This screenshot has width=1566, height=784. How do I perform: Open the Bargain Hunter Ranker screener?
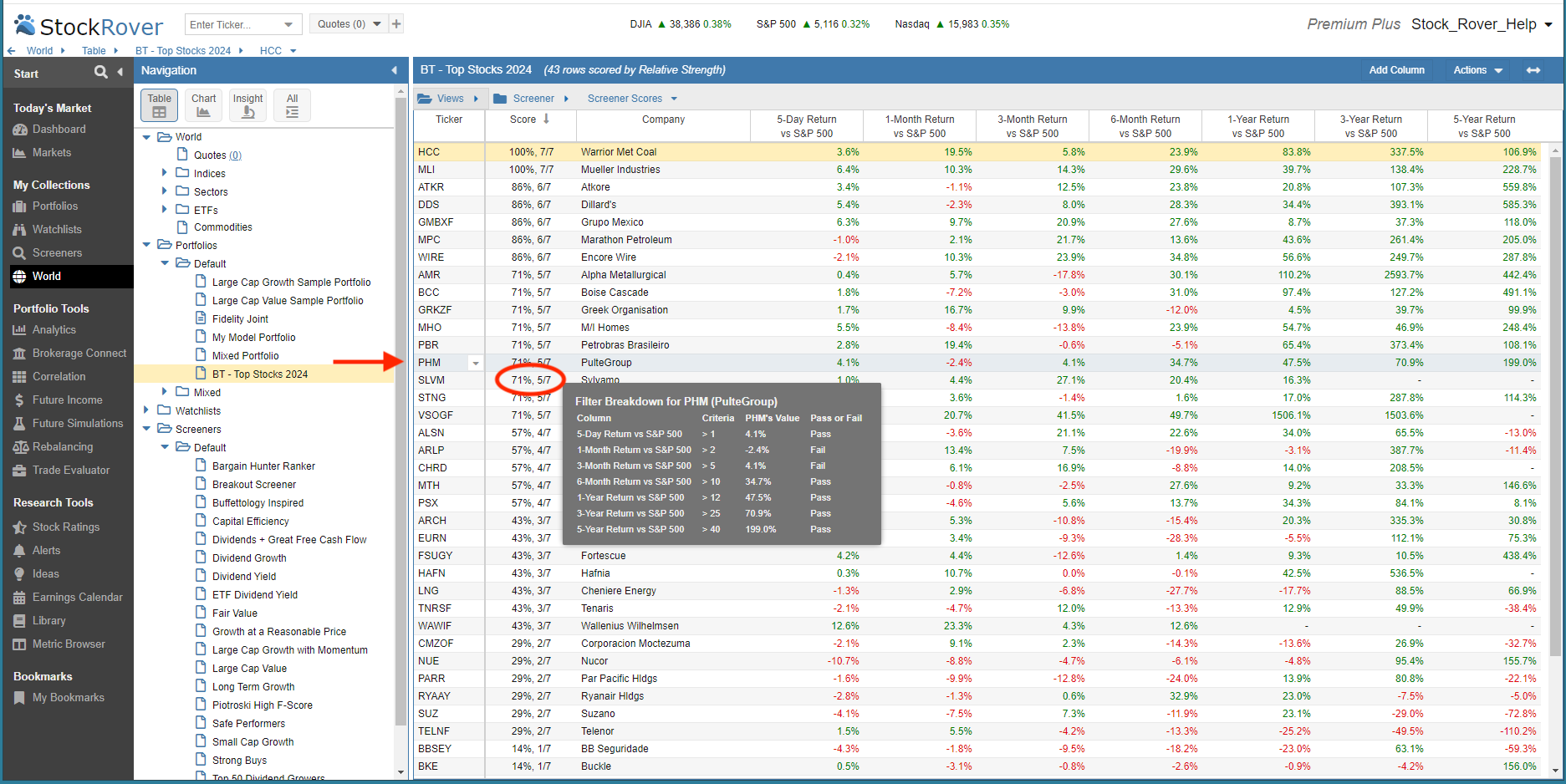pyautogui.click(x=263, y=466)
